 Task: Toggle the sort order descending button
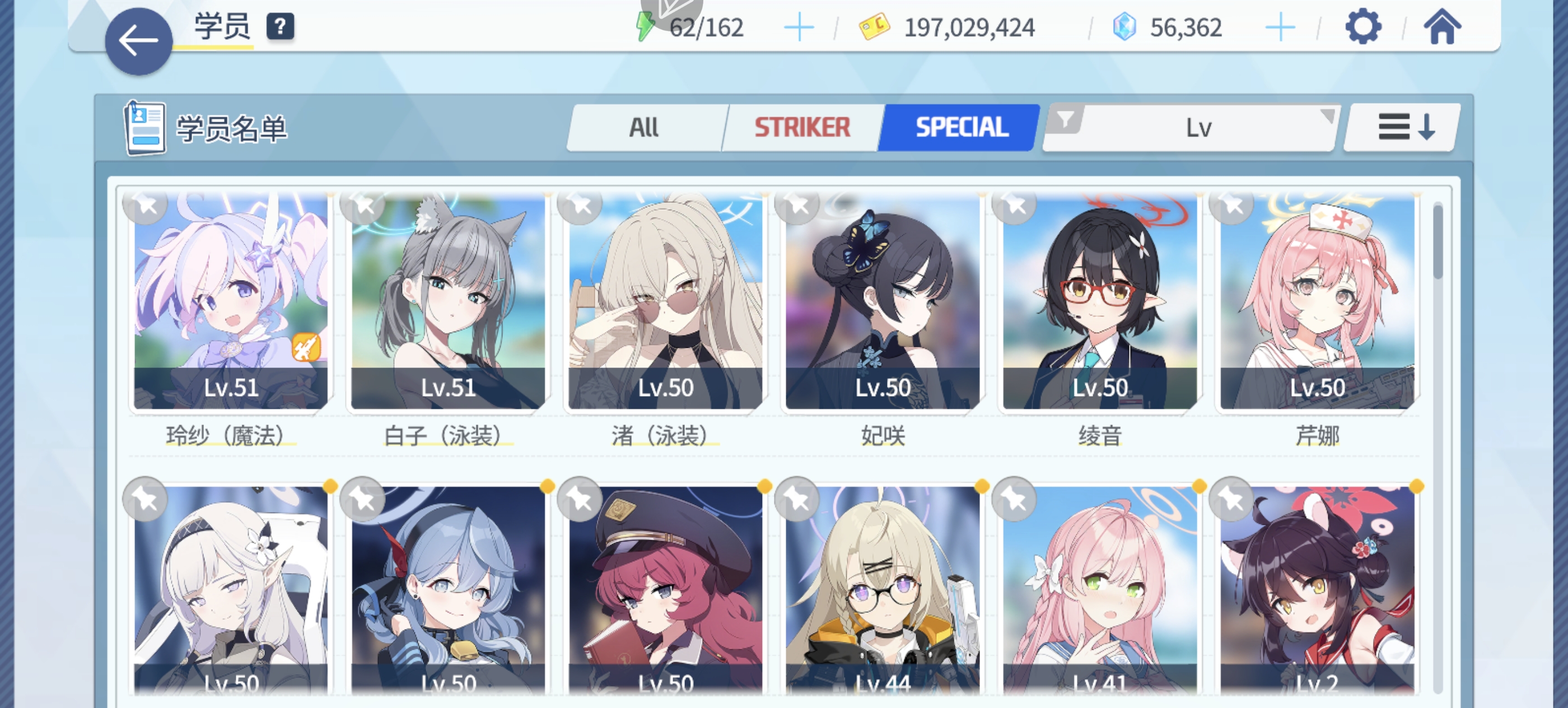pyautogui.click(x=1402, y=127)
